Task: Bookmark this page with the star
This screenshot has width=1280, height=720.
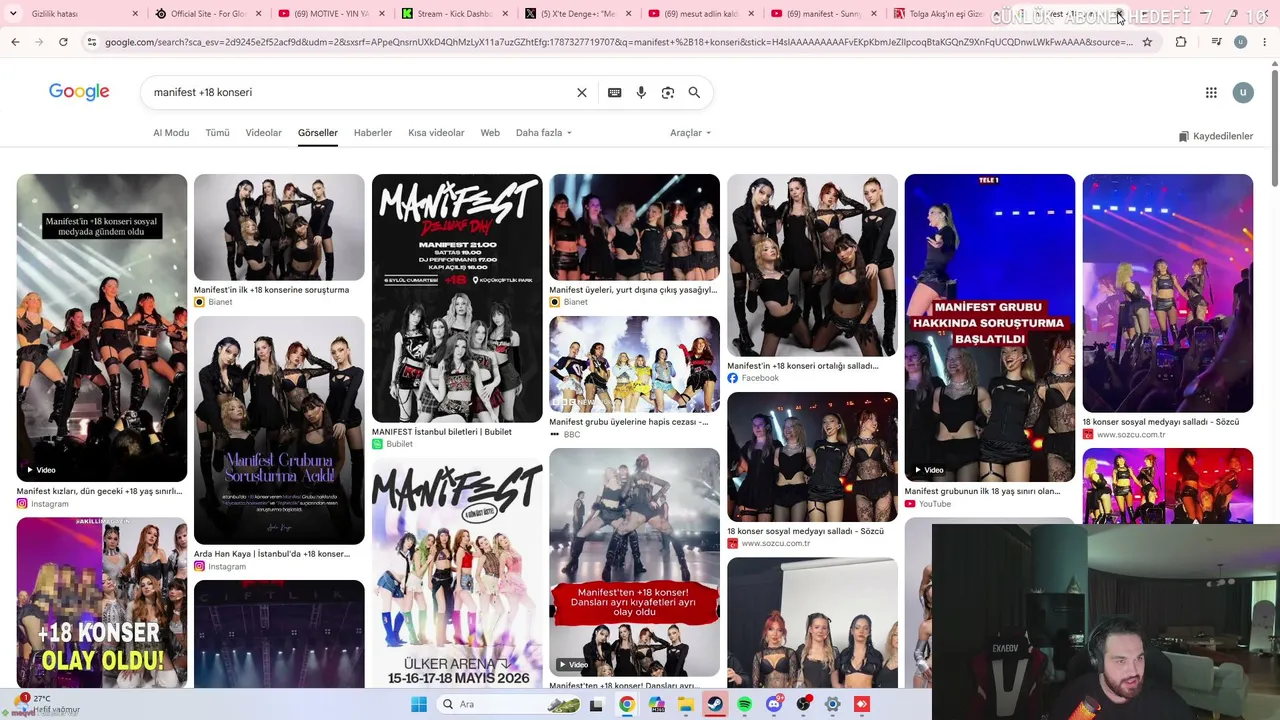Action: click(1147, 42)
